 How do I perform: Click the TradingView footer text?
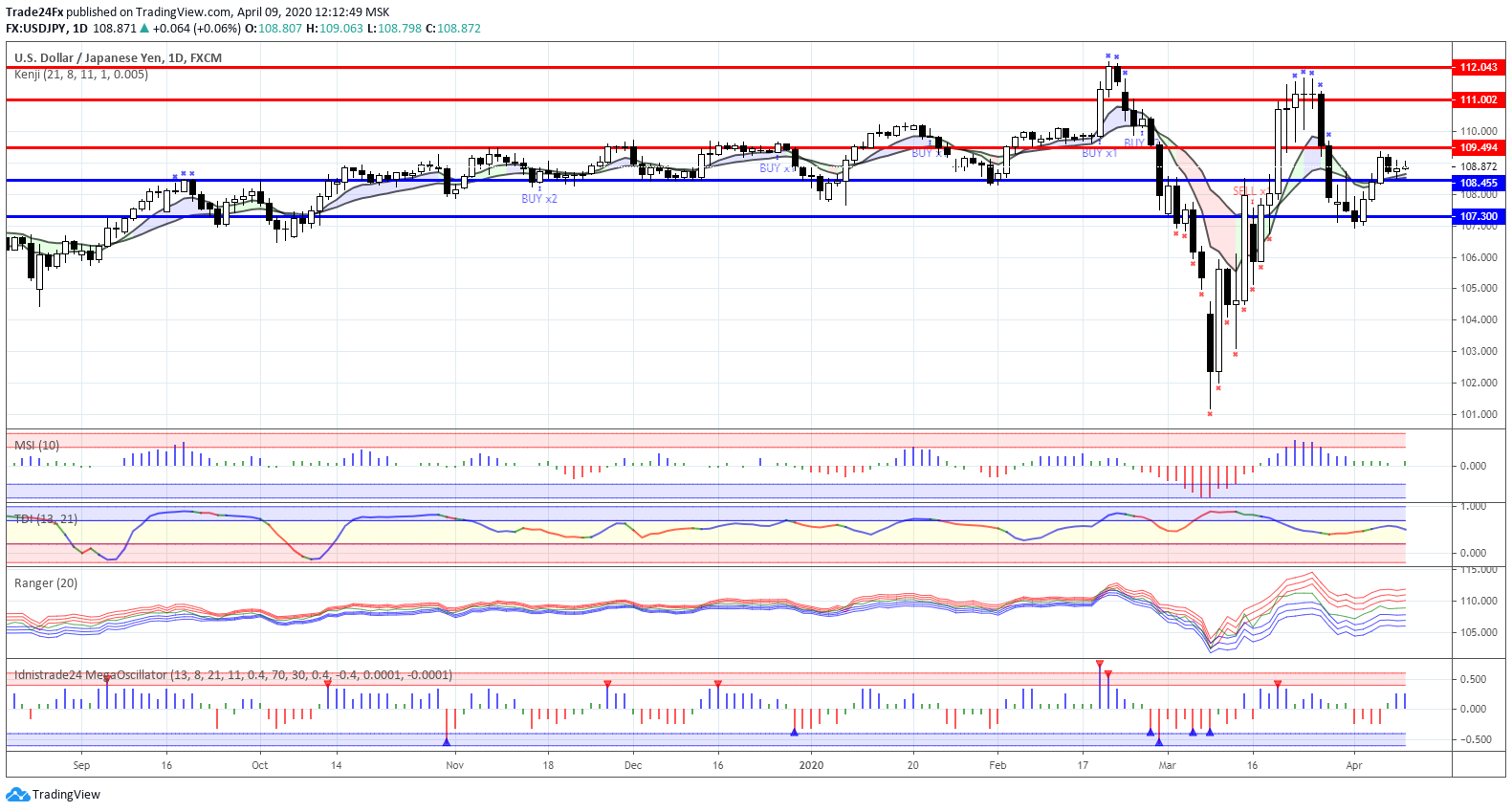[x=66, y=795]
